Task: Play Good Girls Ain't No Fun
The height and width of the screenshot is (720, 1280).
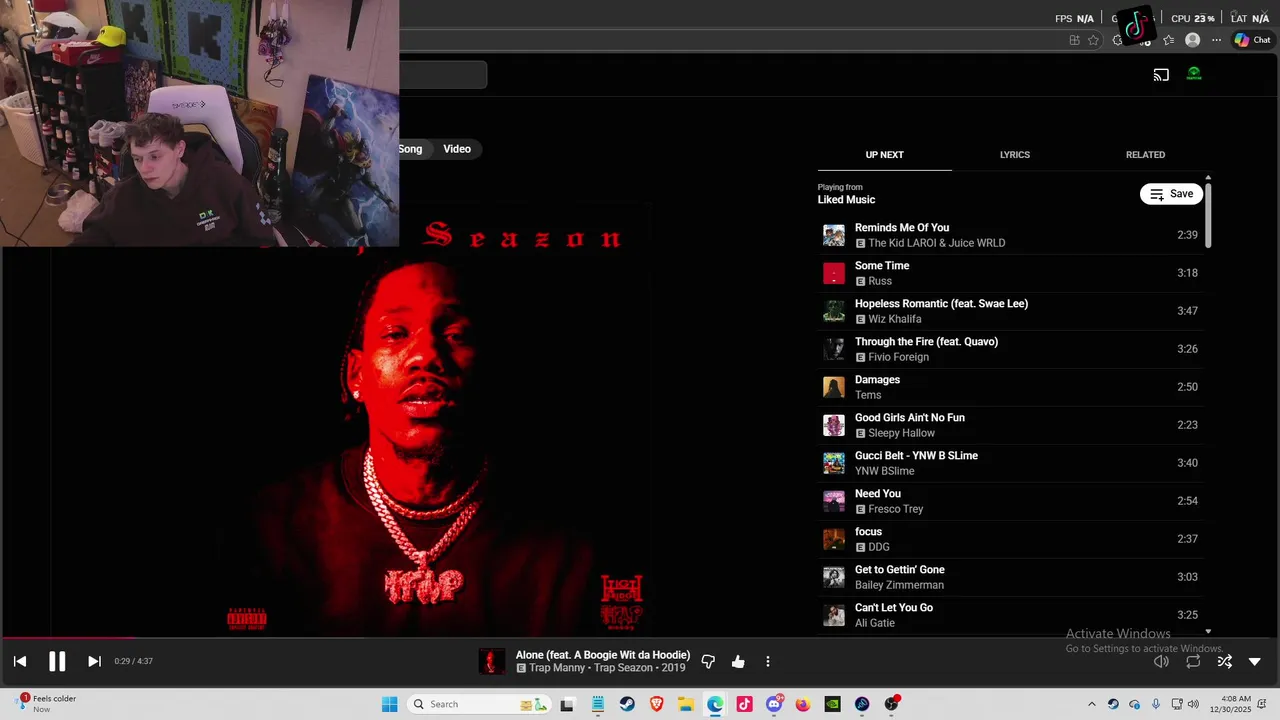Action: click(1010, 425)
